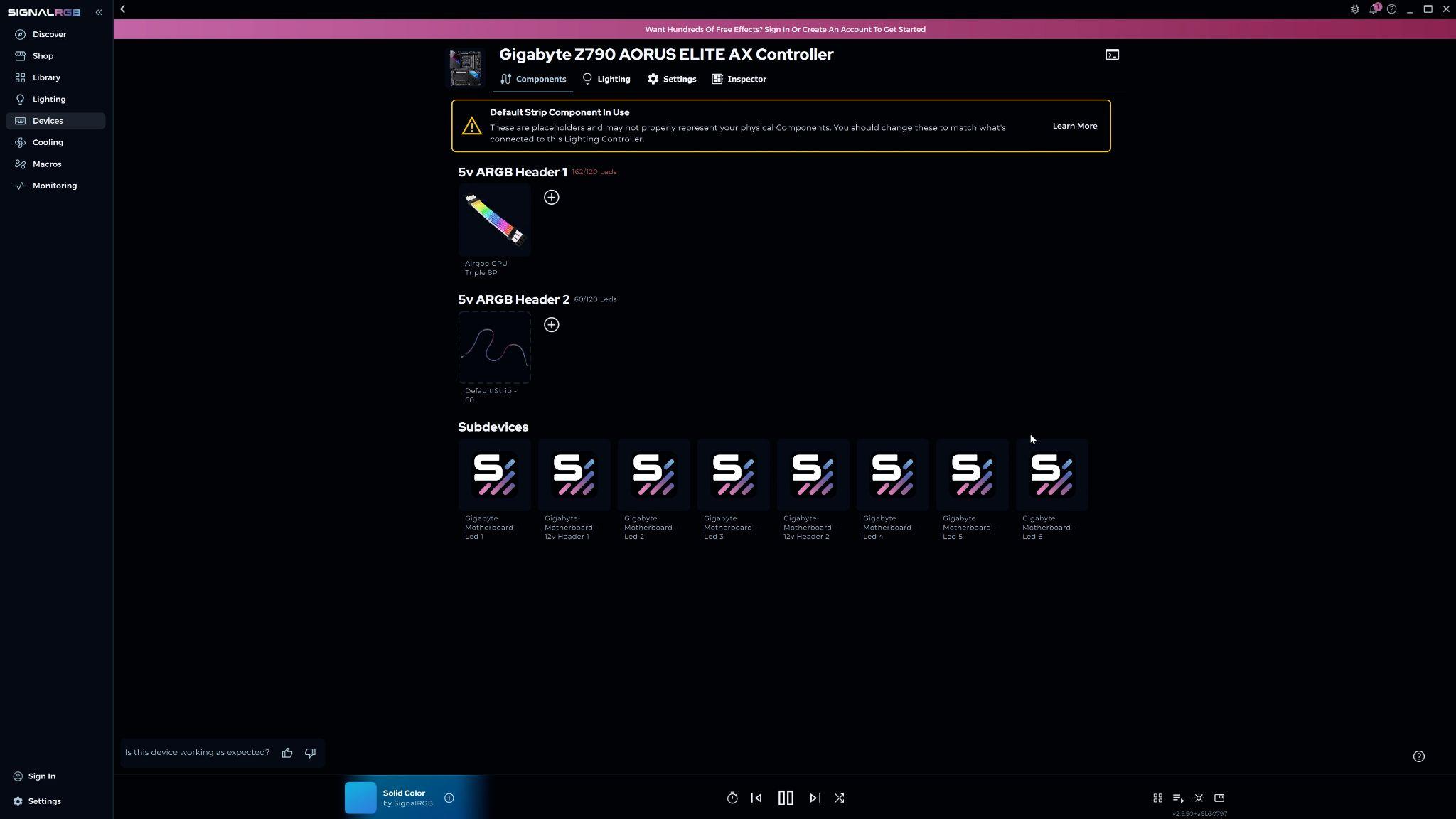Open the device console icon
Screen dimensions: 1456x819
pos(1113,55)
